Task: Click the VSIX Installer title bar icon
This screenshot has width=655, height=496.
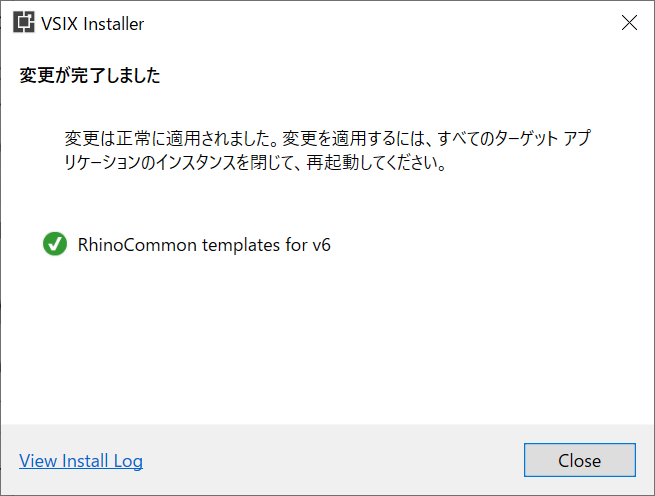Action: pos(24,23)
